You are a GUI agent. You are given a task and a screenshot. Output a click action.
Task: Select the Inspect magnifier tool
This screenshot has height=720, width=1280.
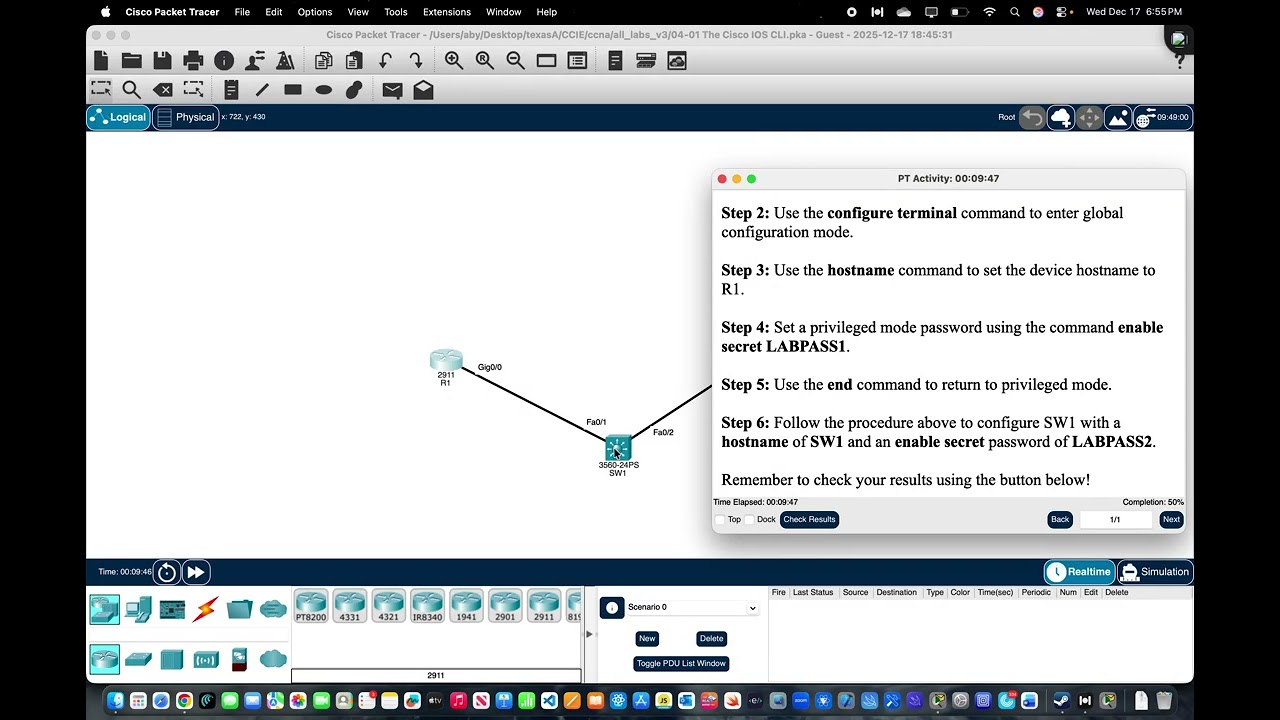[132, 90]
